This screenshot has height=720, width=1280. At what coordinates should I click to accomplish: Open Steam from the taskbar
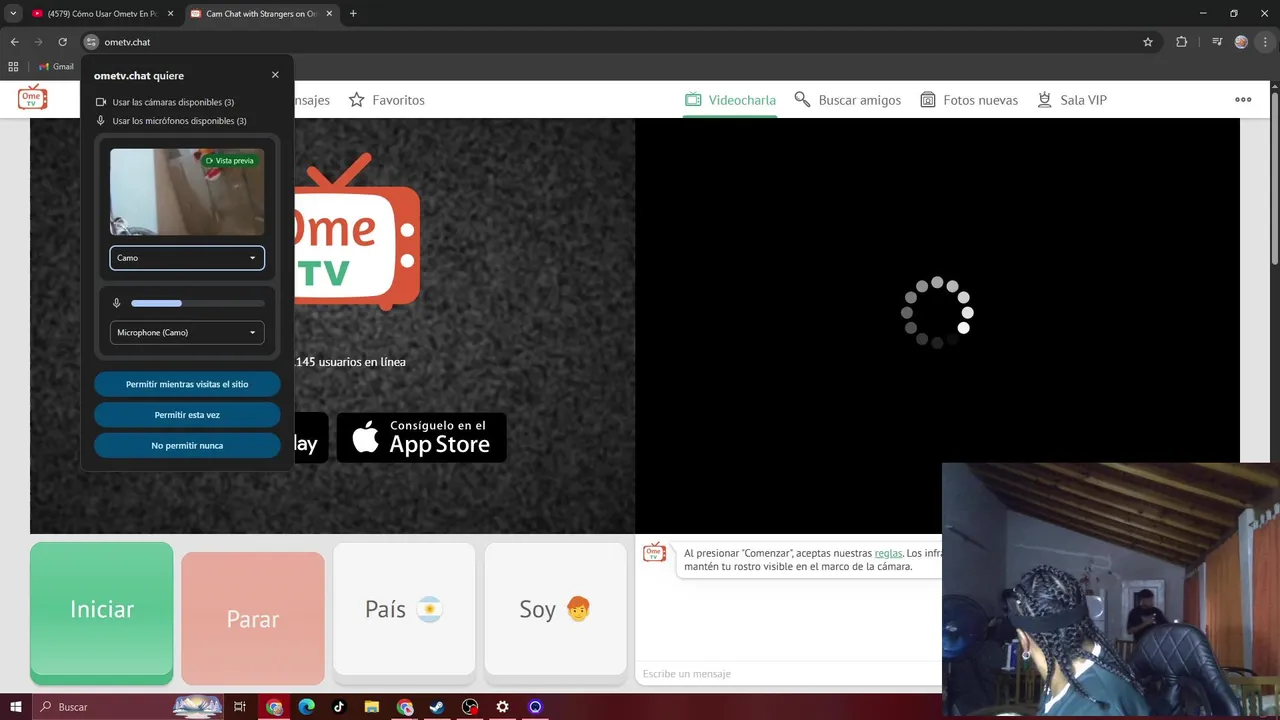[x=437, y=707]
